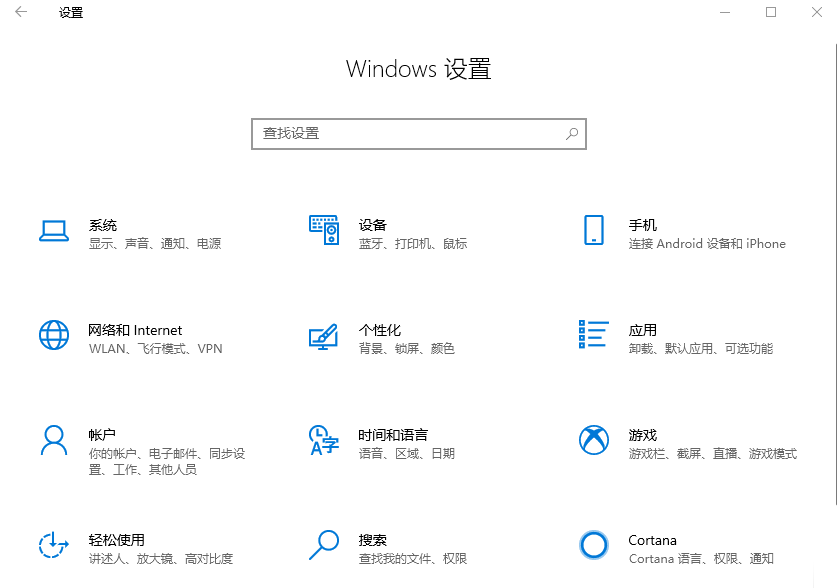Viewport: 837px width, 588px height.
Task: Select the 游戏 heading
Action: [x=643, y=435]
